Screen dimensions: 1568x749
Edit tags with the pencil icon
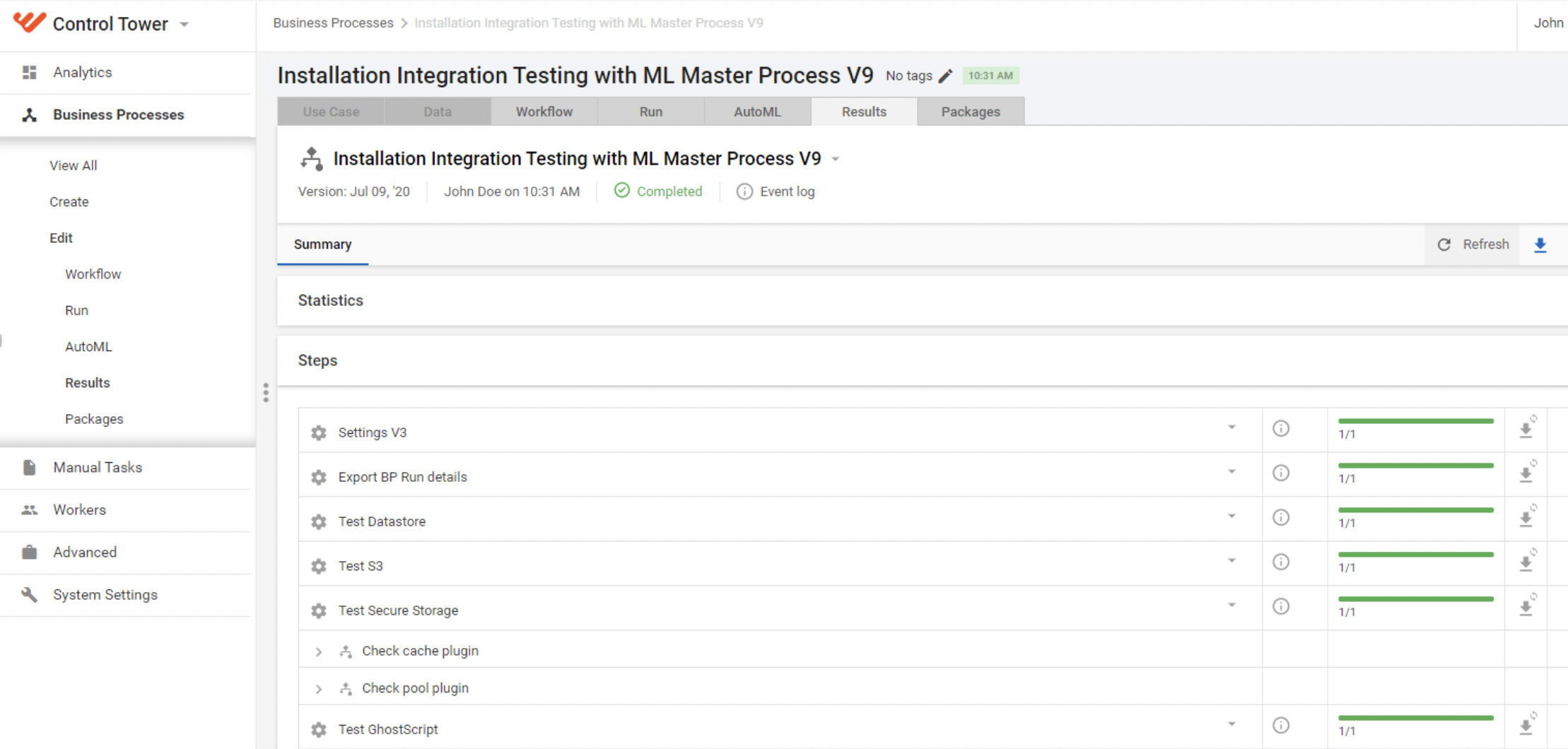point(945,76)
